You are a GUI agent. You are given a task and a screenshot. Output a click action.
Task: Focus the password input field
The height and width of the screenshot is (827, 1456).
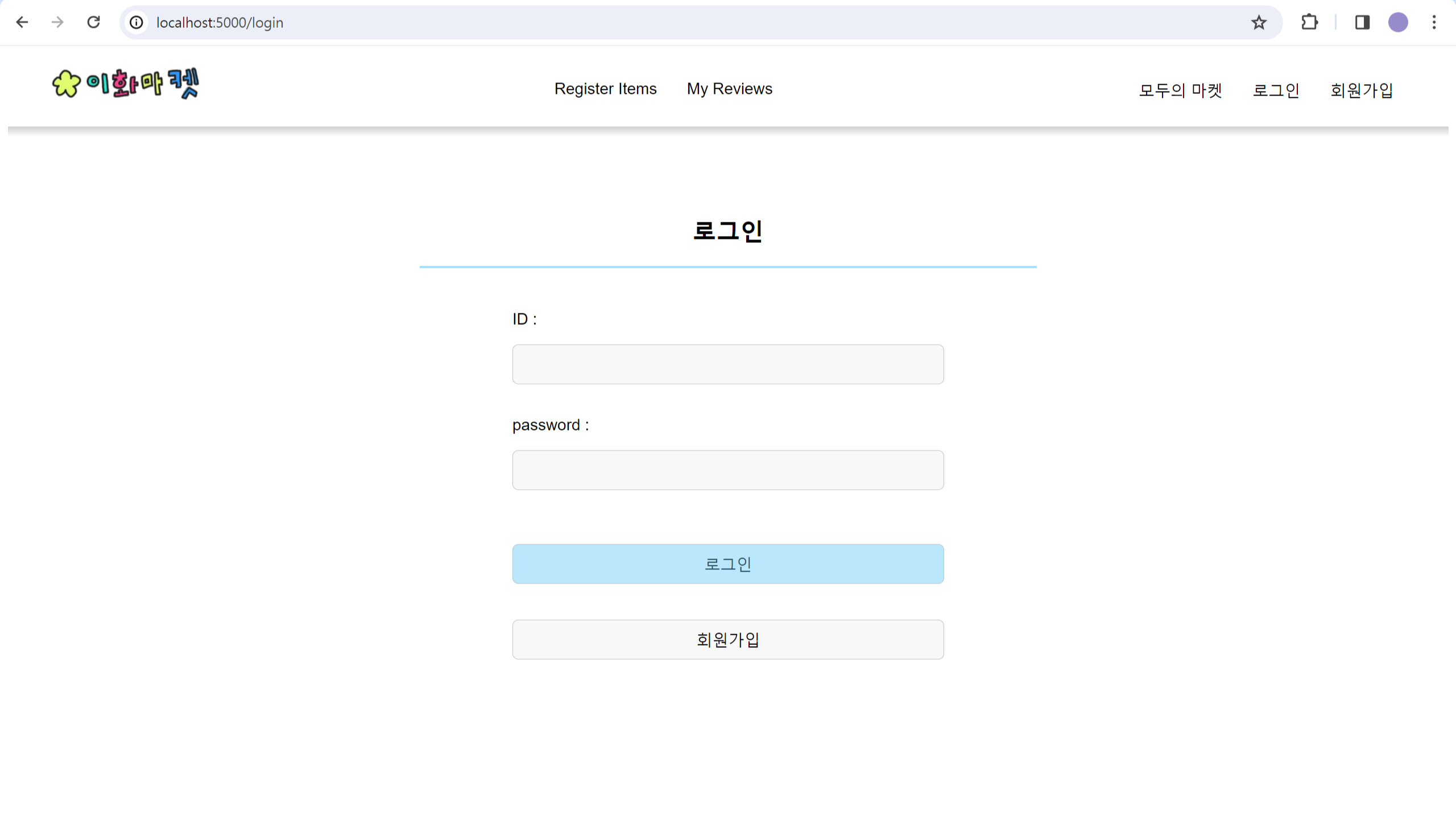pyautogui.click(x=727, y=470)
